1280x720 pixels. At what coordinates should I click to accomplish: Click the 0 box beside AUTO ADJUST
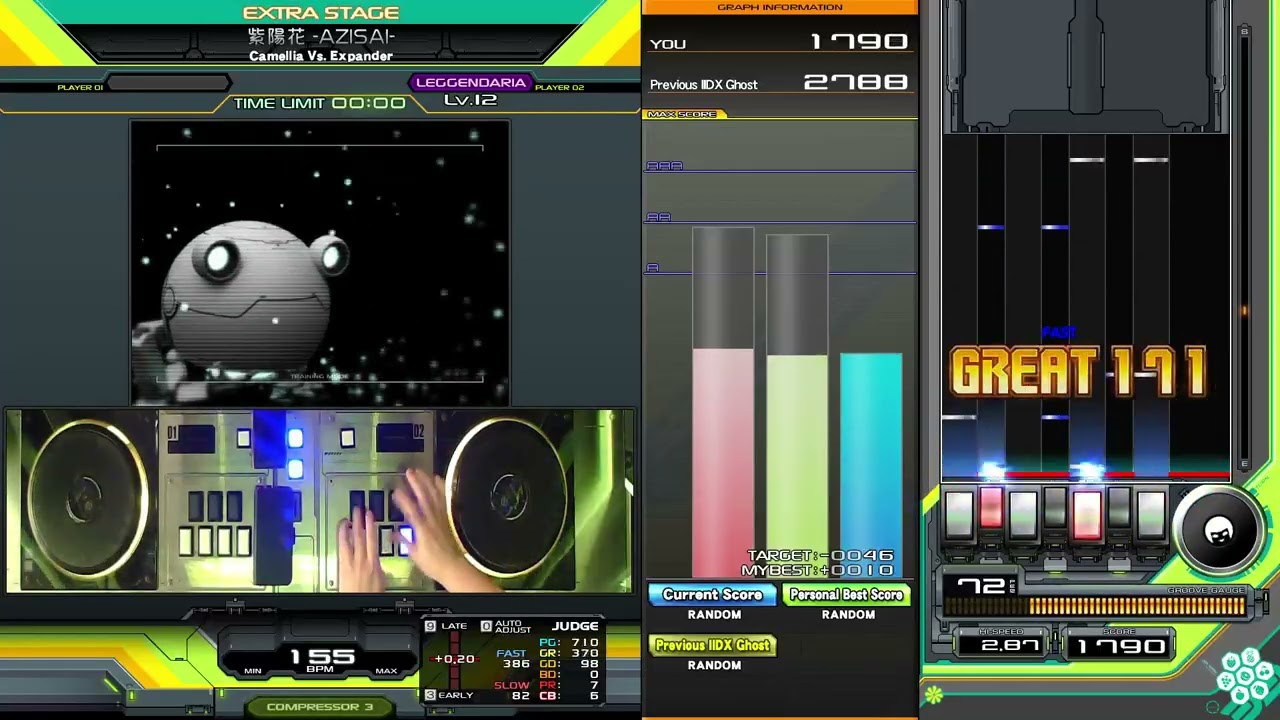(486, 626)
